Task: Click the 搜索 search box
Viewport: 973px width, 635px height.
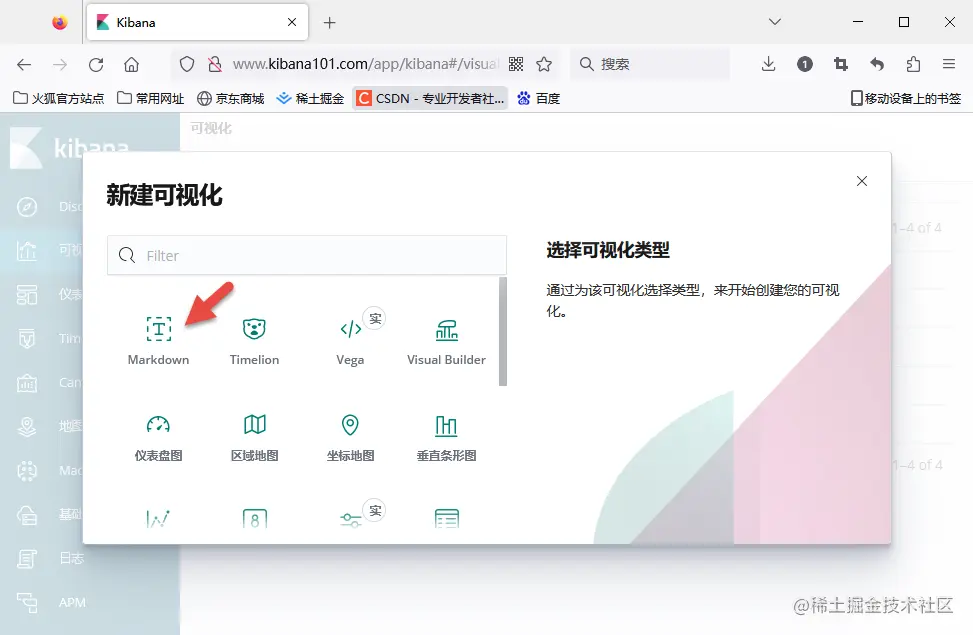Action: pos(650,64)
